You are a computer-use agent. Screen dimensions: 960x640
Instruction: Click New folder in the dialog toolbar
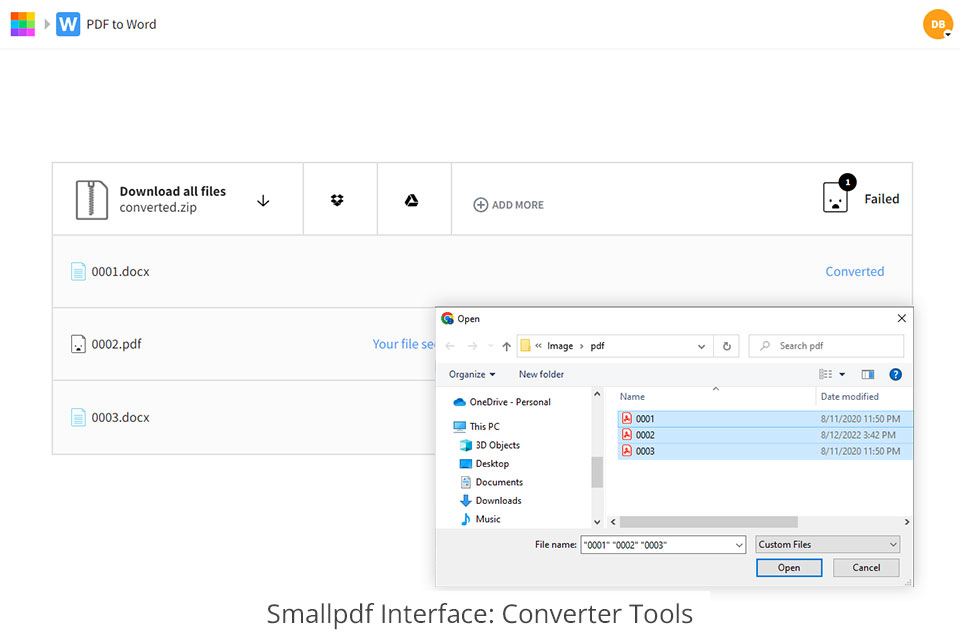point(541,374)
